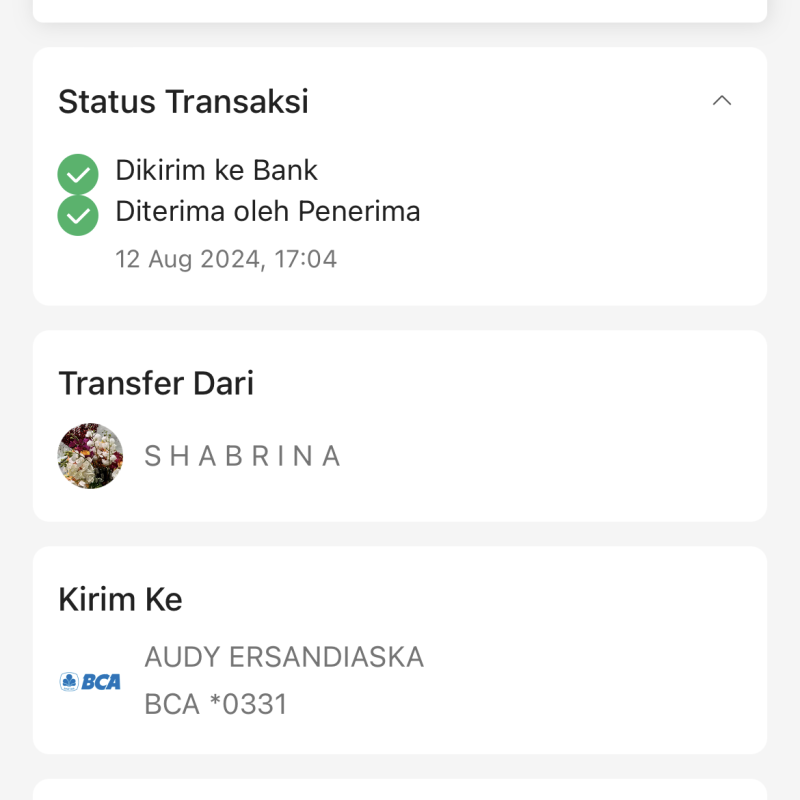Tap the sender name SHABRINA
The height and width of the screenshot is (800, 800).
(242, 456)
